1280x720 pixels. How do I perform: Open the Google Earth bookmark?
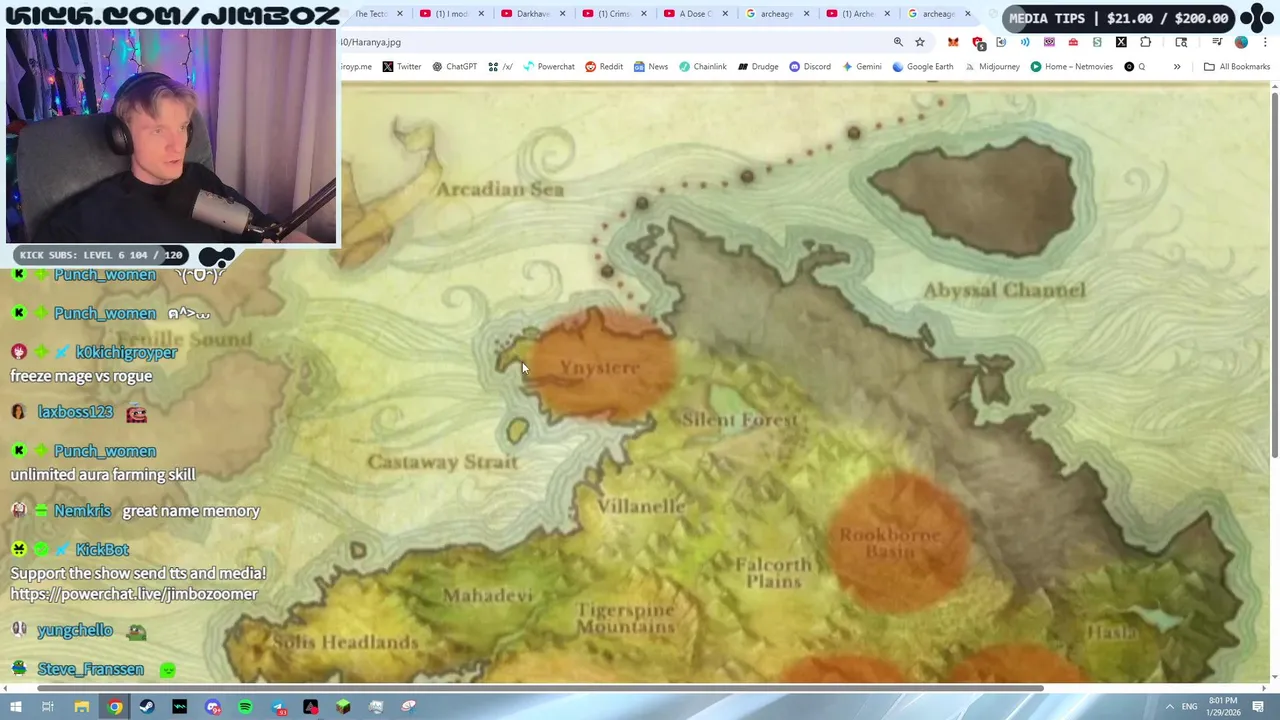922,67
